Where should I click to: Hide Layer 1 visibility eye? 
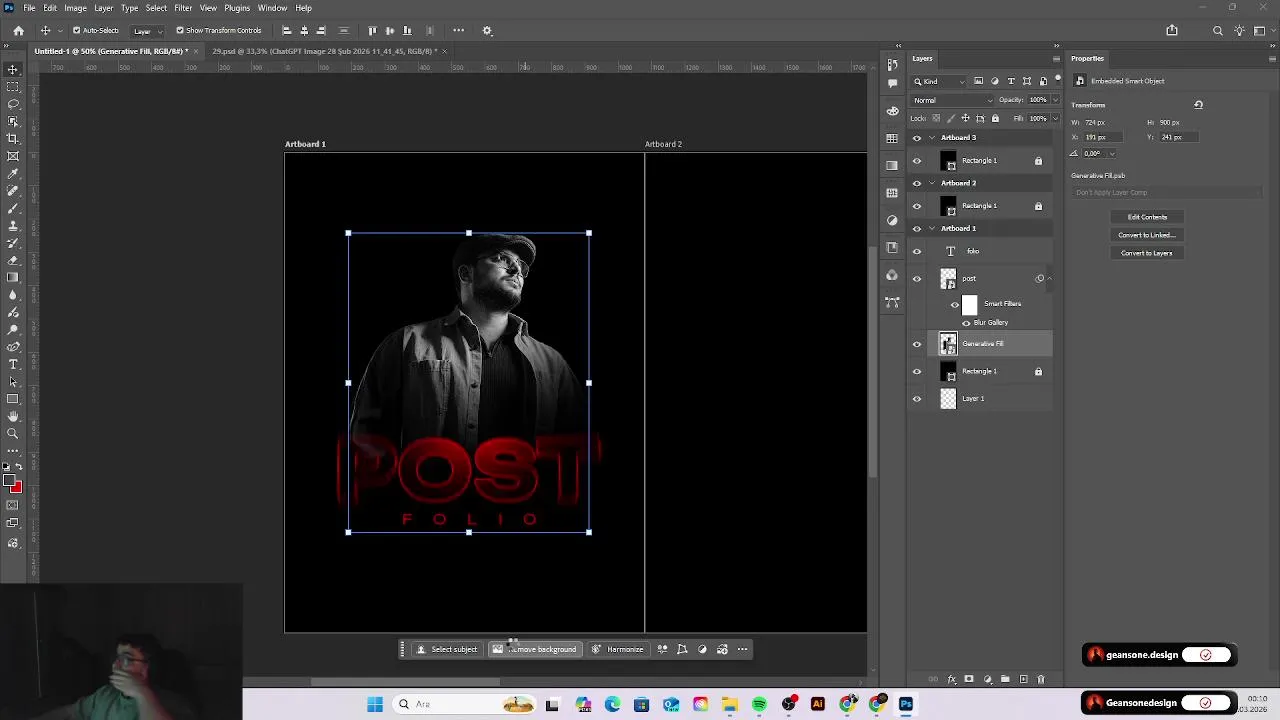917,399
